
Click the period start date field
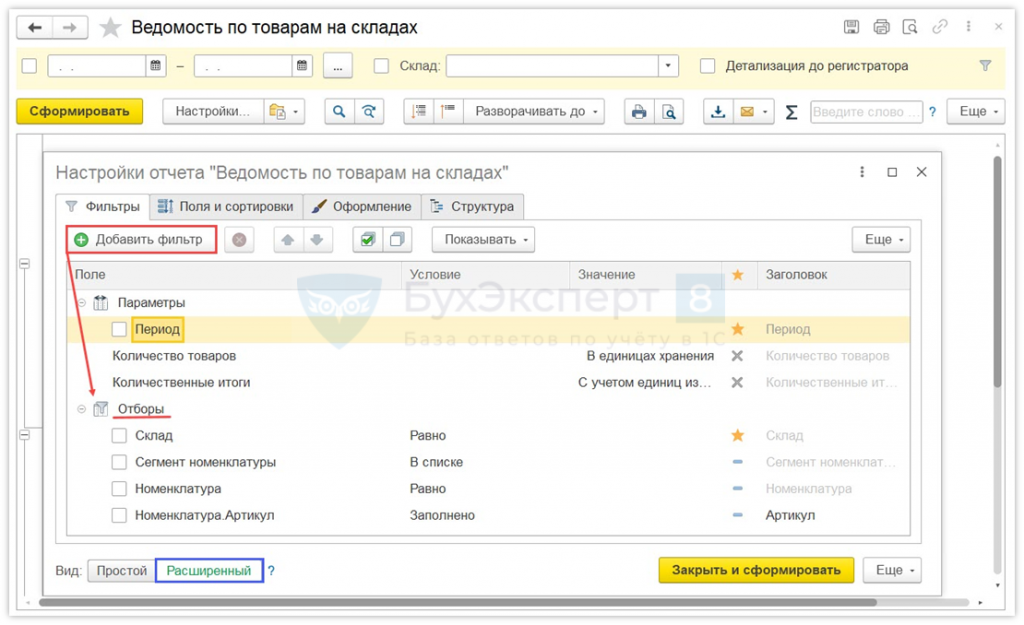97,66
